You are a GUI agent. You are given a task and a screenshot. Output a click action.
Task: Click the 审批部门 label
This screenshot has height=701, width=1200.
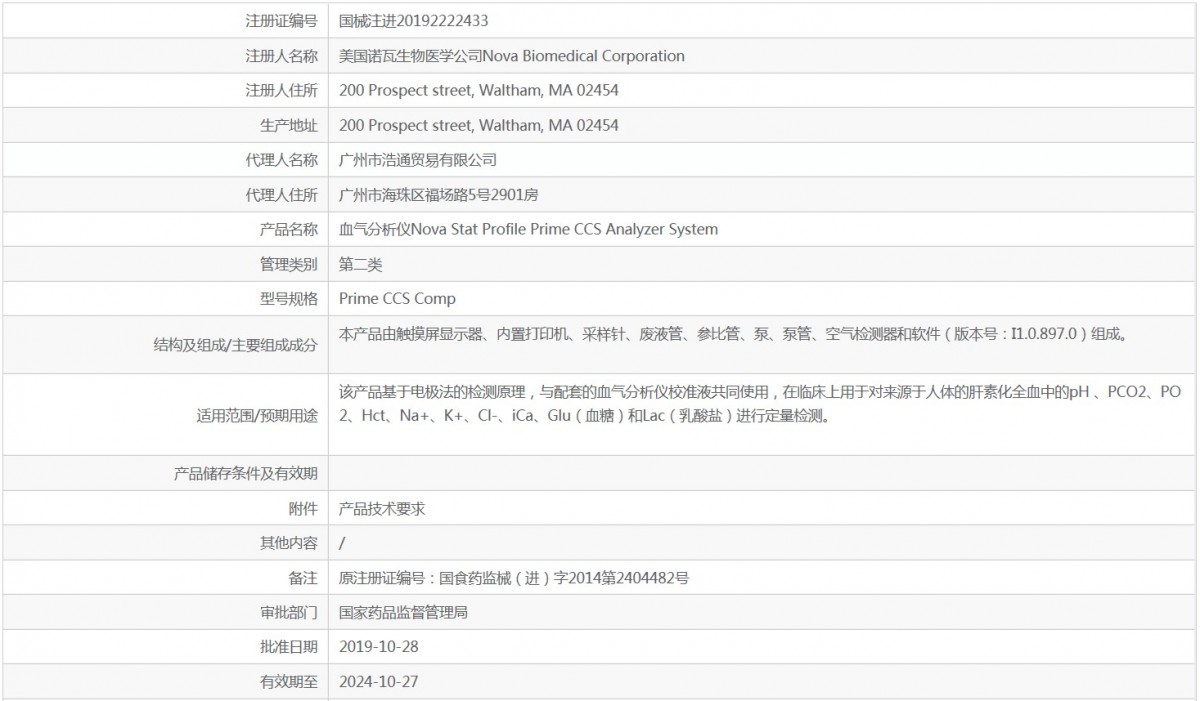[289, 613]
